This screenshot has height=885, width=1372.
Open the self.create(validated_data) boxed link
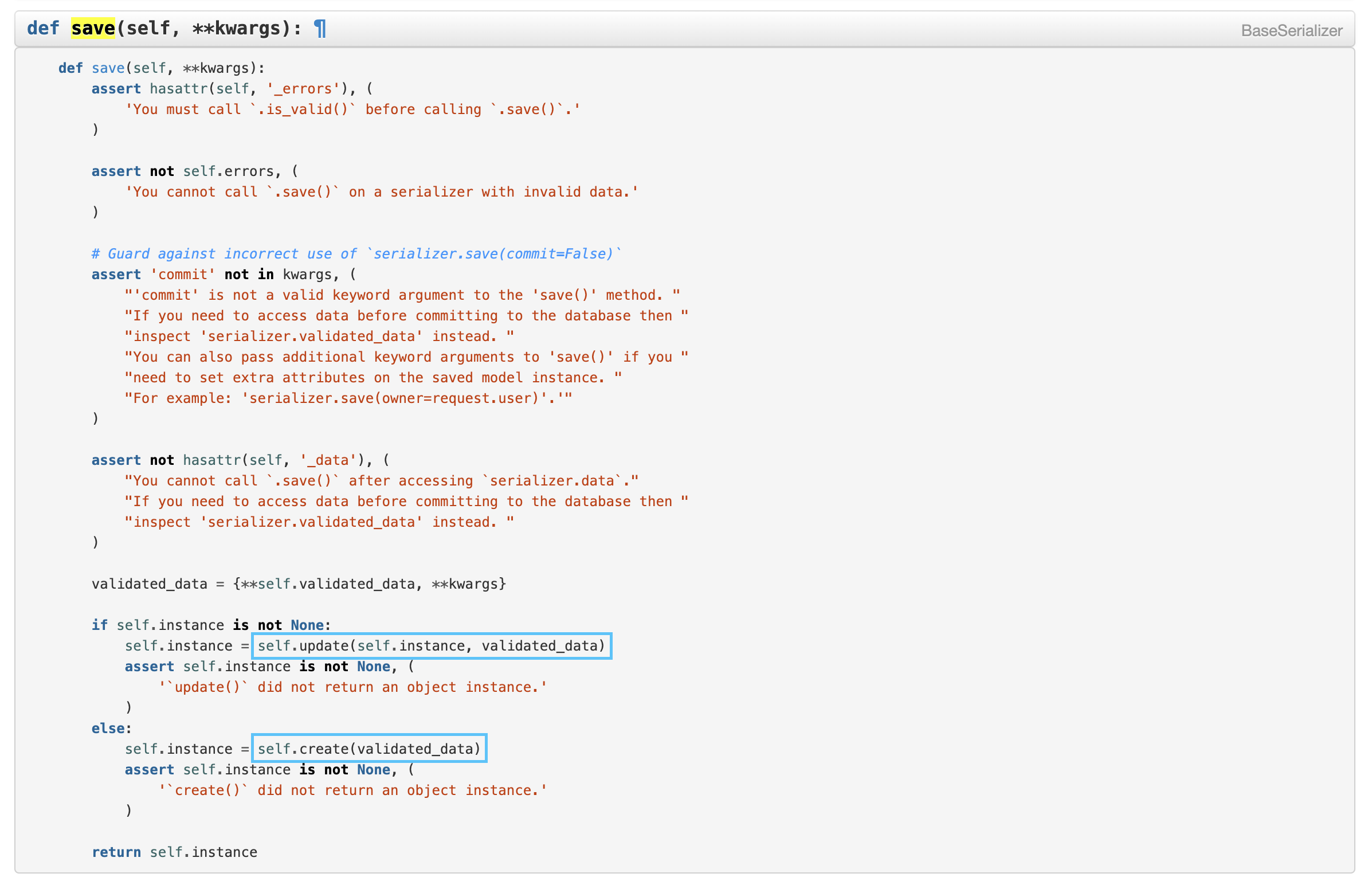click(369, 749)
